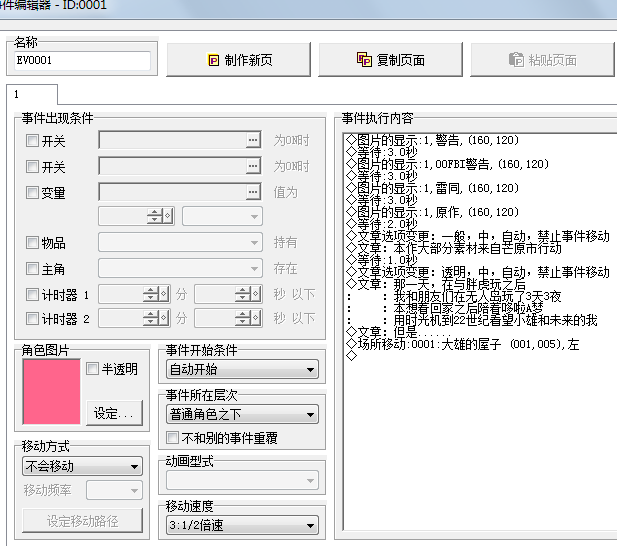Viewport: 617px width, 546px height.
Task: Enable the second 开关 condition checkbox
Action: pyautogui.click(x=32, y=166)
